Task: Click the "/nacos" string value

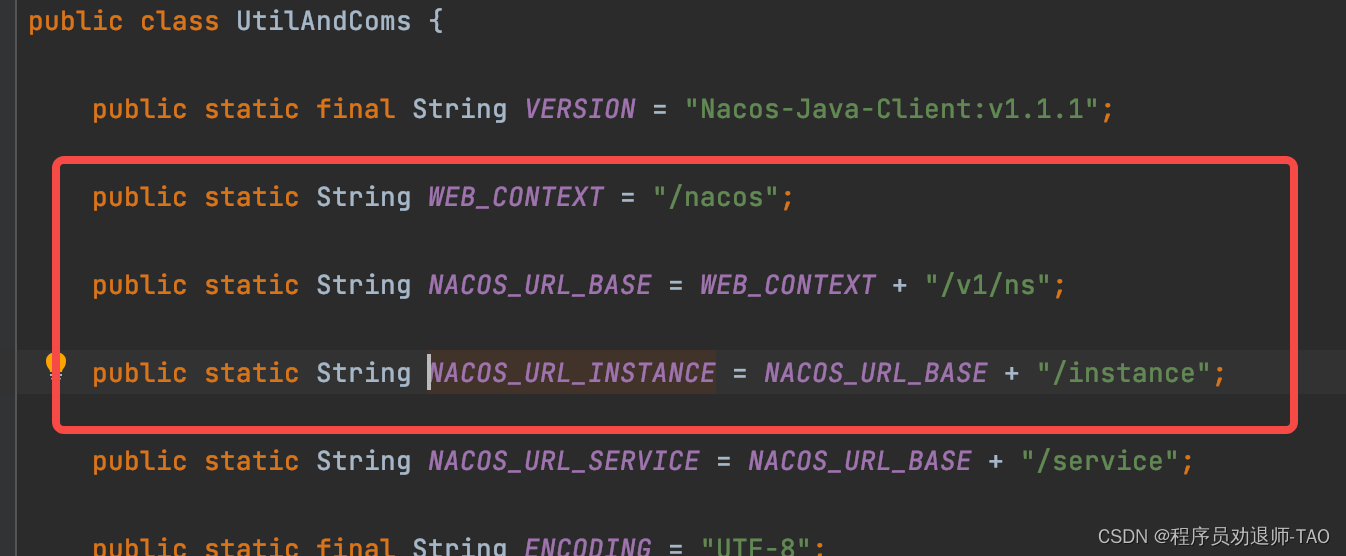Action: (x=716, y=197)
